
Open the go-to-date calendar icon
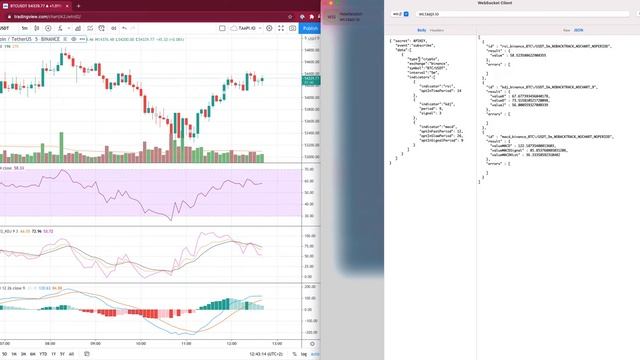click(x=87, y=354)
